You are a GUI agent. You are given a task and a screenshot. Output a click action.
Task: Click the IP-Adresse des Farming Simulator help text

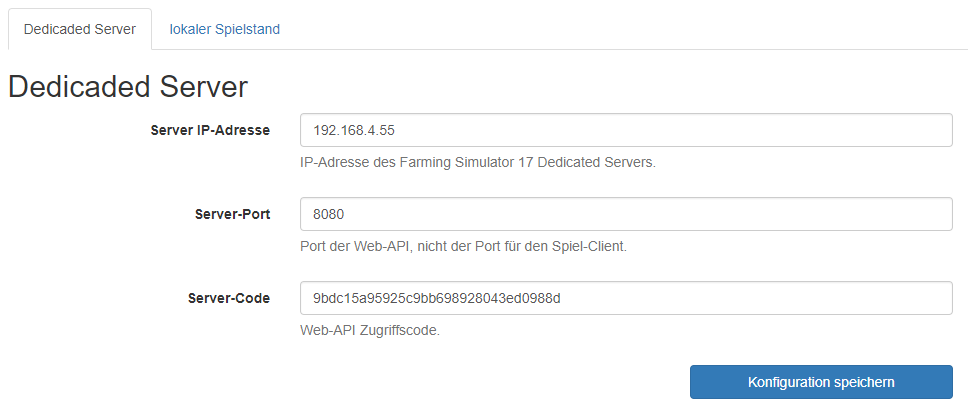click(x=478, y=162)
